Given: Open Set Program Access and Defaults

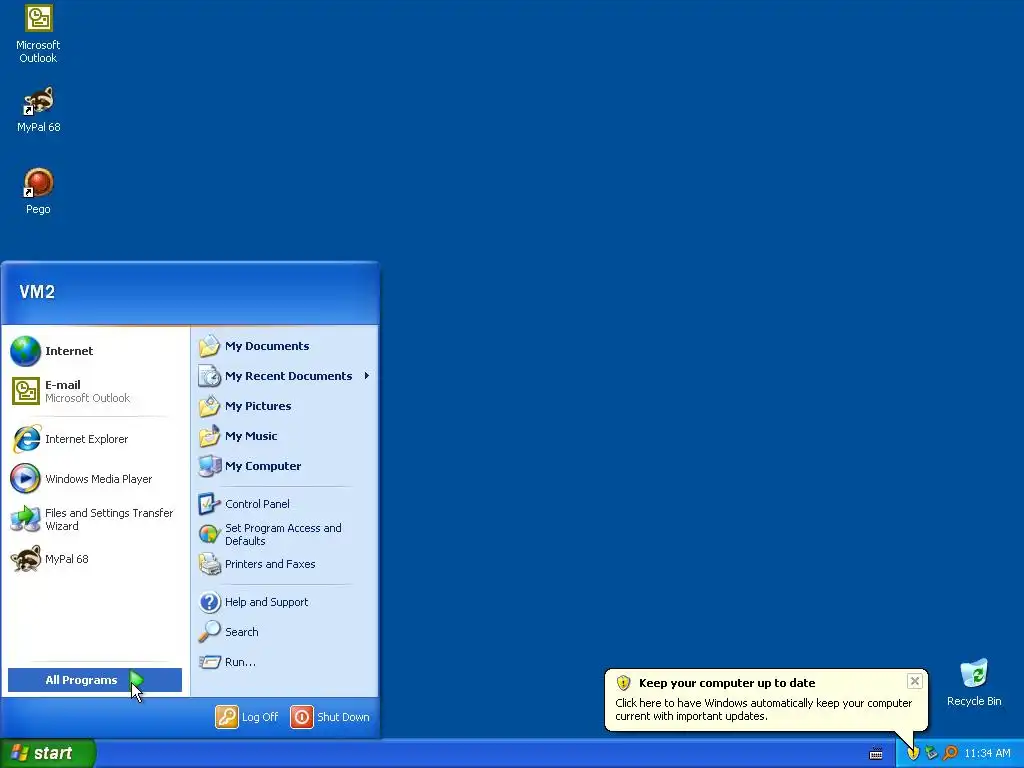Looking at the screenshot, I should pyautogui.click(x=285, y=534).
